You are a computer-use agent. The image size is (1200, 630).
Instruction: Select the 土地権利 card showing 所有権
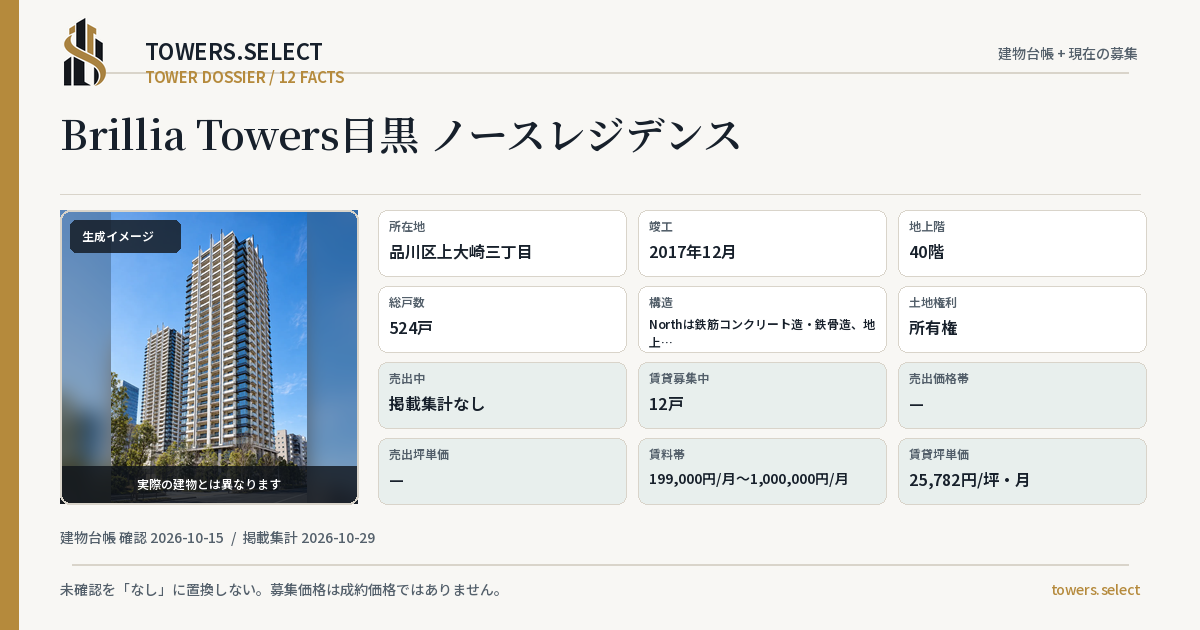(x=1022, y=319)
